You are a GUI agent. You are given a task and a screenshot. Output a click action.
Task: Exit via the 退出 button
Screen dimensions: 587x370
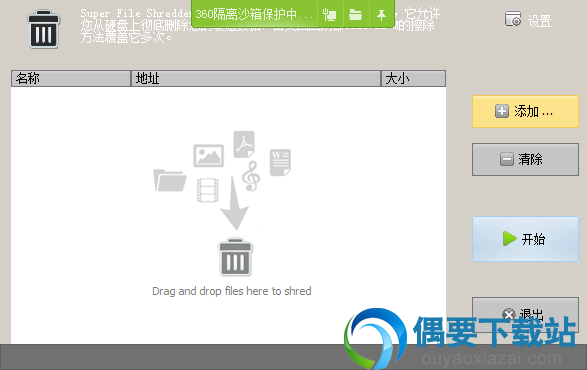pos(525,314)
